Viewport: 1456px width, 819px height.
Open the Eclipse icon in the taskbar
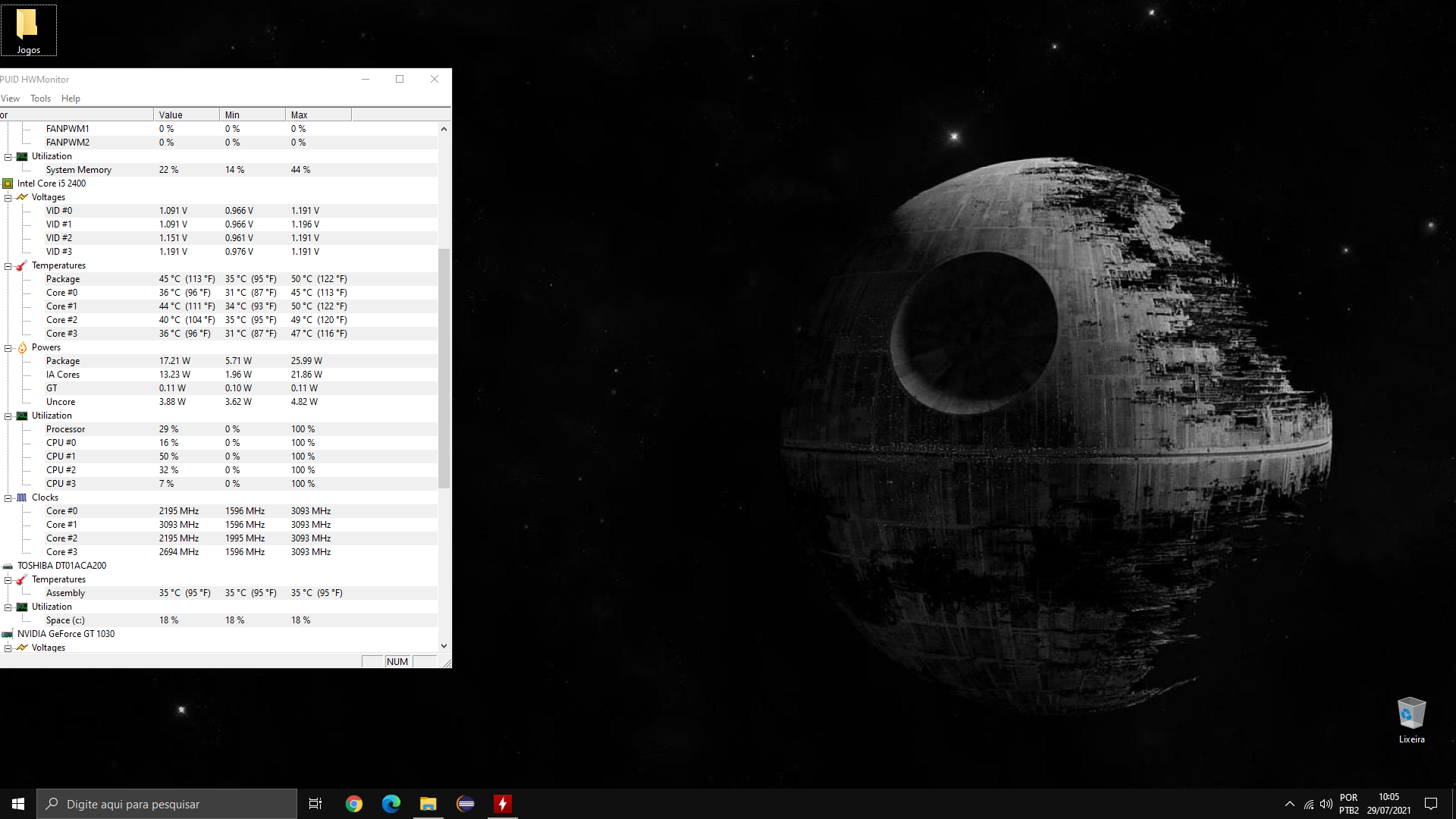(466, 804)
